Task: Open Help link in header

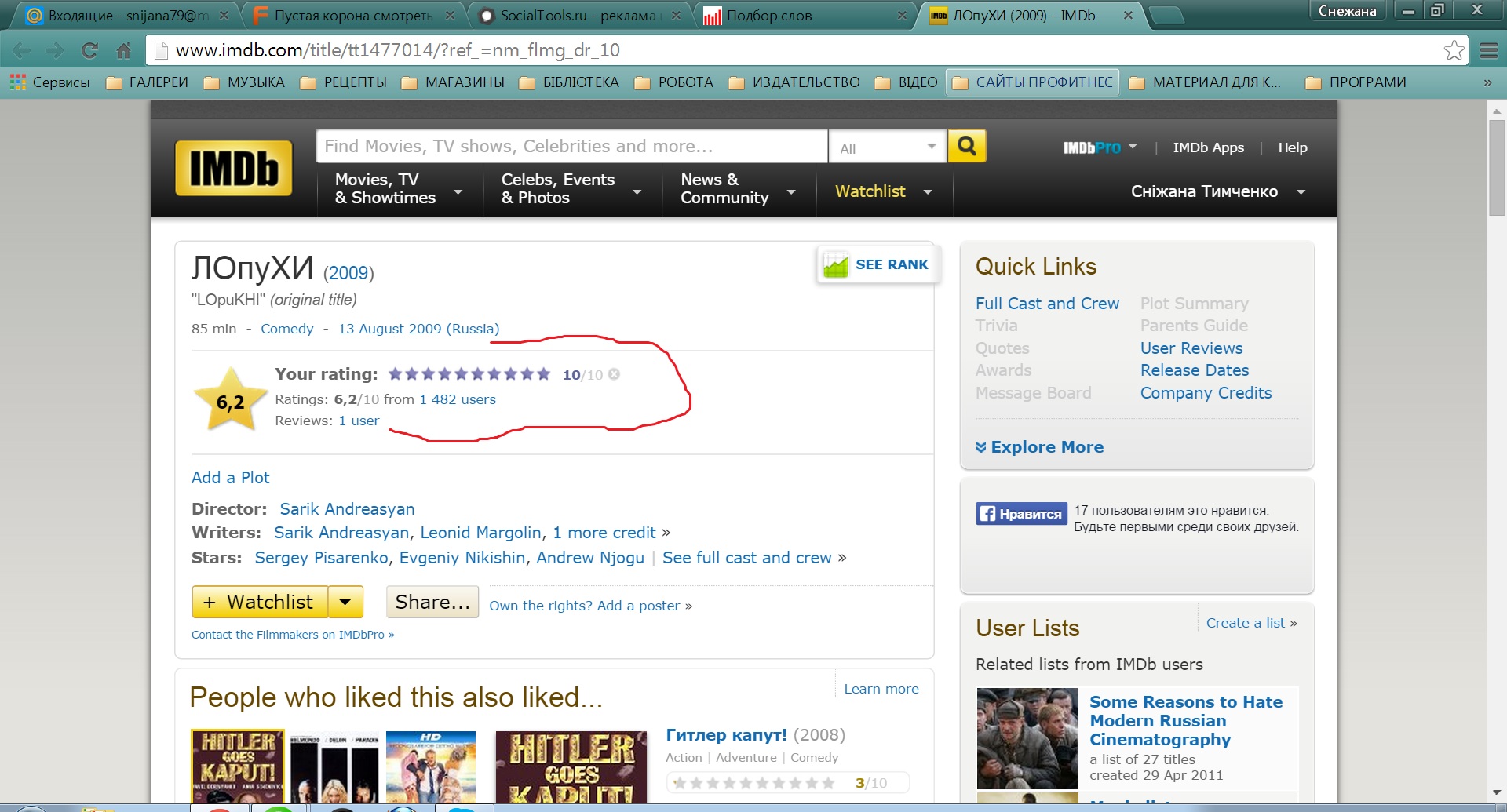Action: tap(1292, 147)
